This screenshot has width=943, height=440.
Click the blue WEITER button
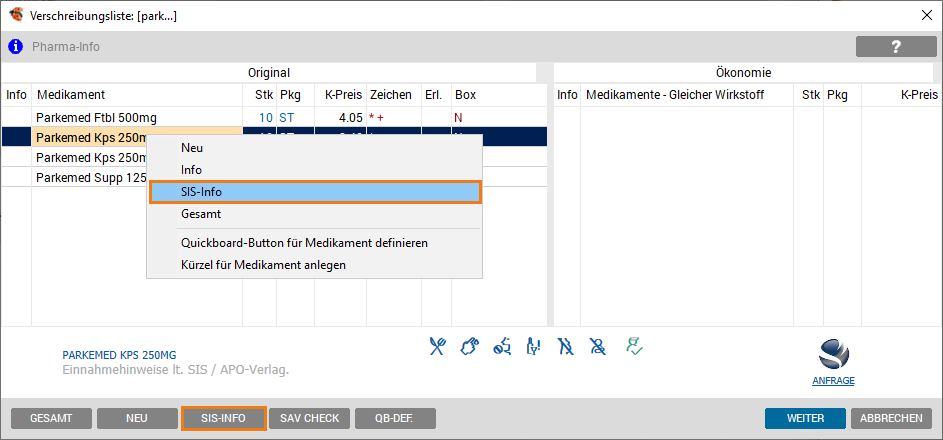[x=805, y=418]
